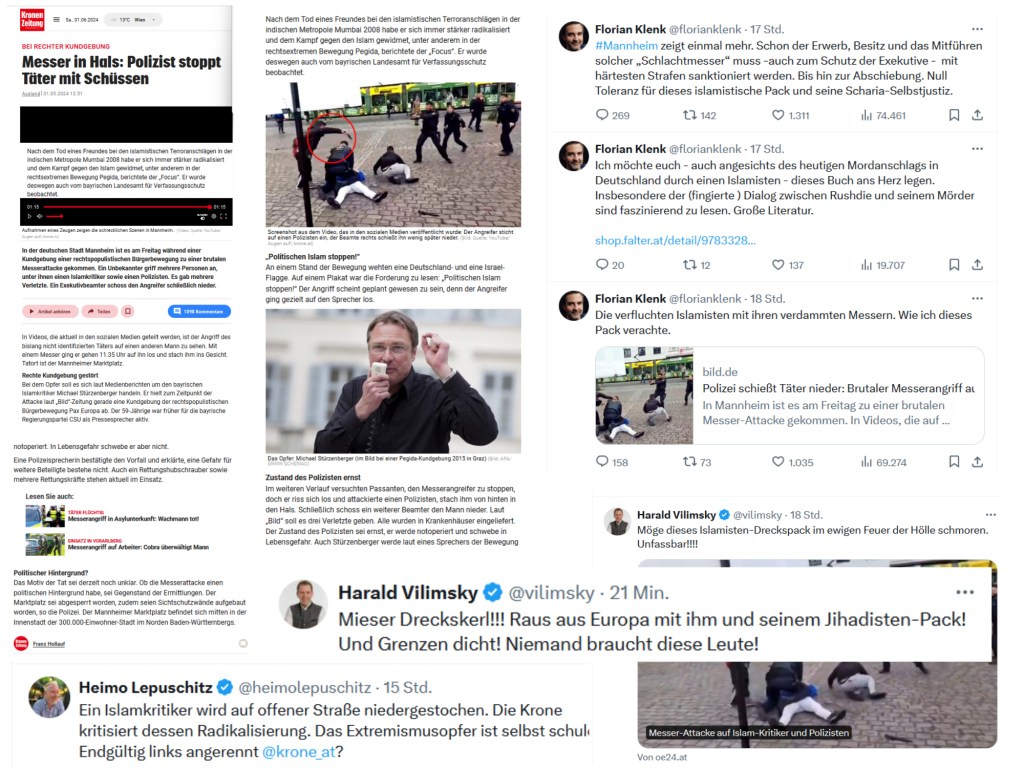Screen dimensions: 1024x768
Task: Share the tweet with 69.274 views
Action: [977, 462]
